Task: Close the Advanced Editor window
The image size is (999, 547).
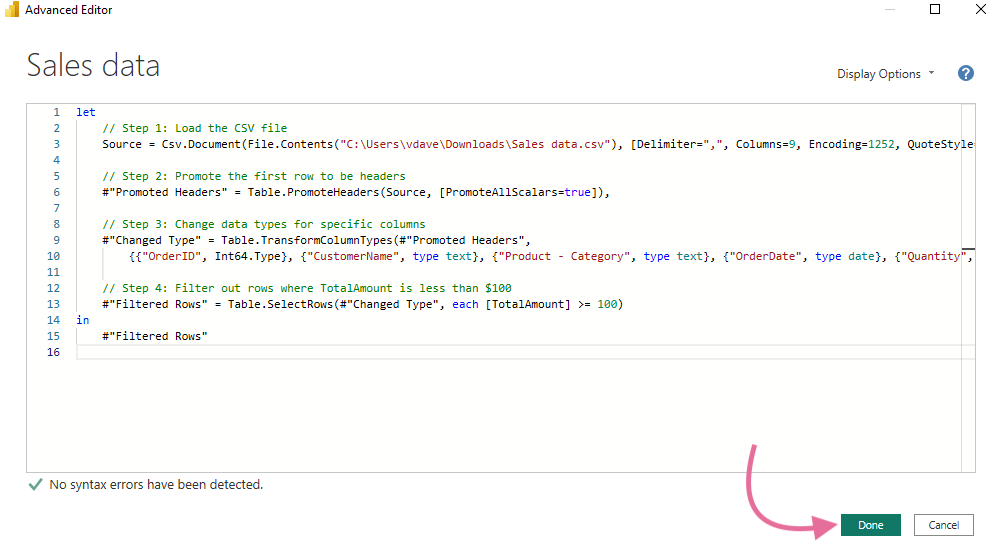Action: click(981, 9)
